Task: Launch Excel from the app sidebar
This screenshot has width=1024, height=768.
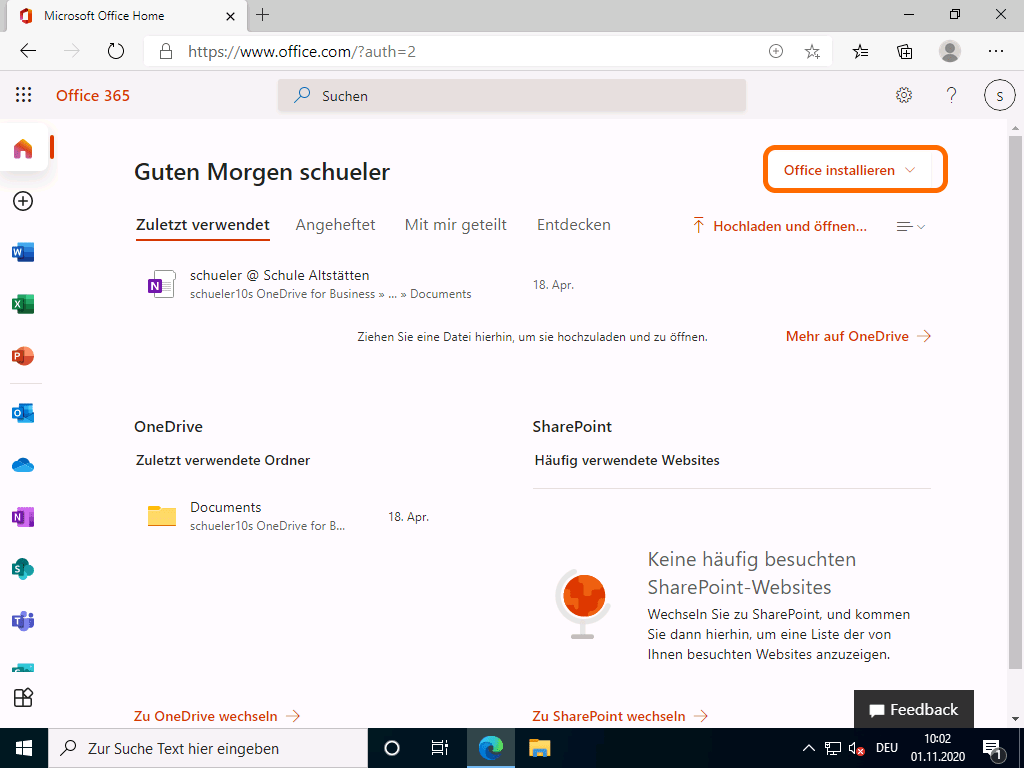Action: tap(22, 304)
